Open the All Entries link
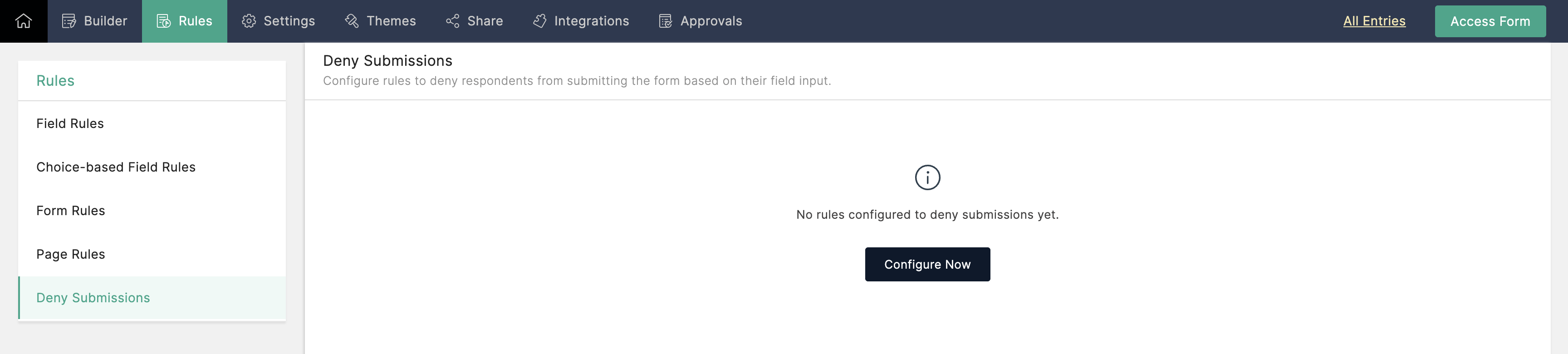This screenshot has width=1568, height=354. coord(1374,21)
